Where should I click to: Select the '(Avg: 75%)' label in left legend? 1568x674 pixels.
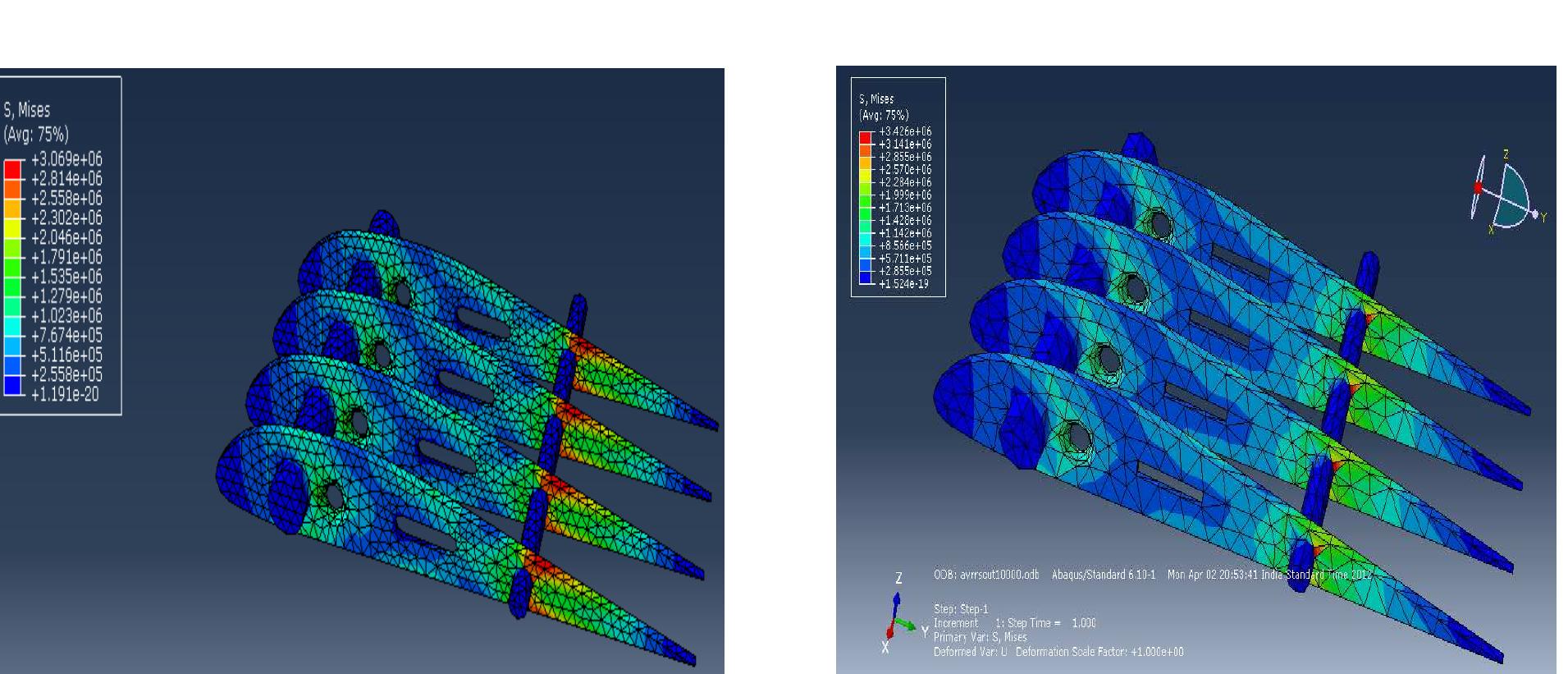click(x=36, y=134)
